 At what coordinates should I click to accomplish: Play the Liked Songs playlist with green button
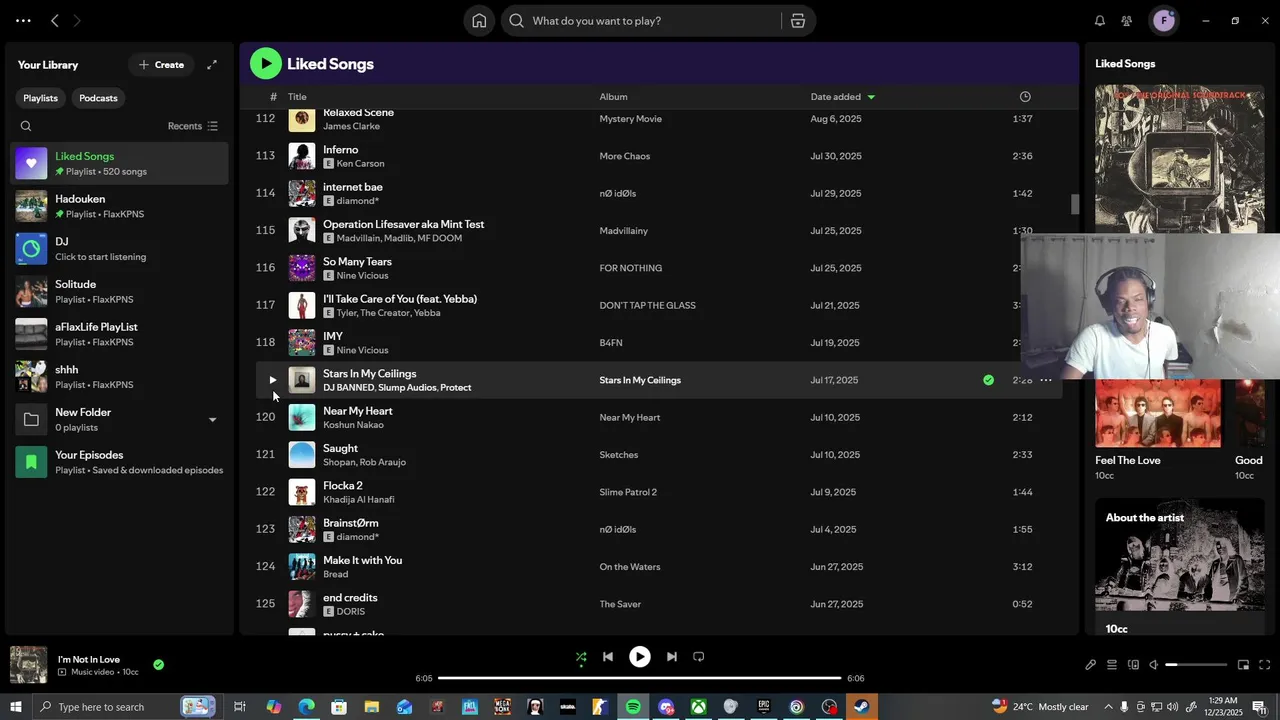pos(265,63)
